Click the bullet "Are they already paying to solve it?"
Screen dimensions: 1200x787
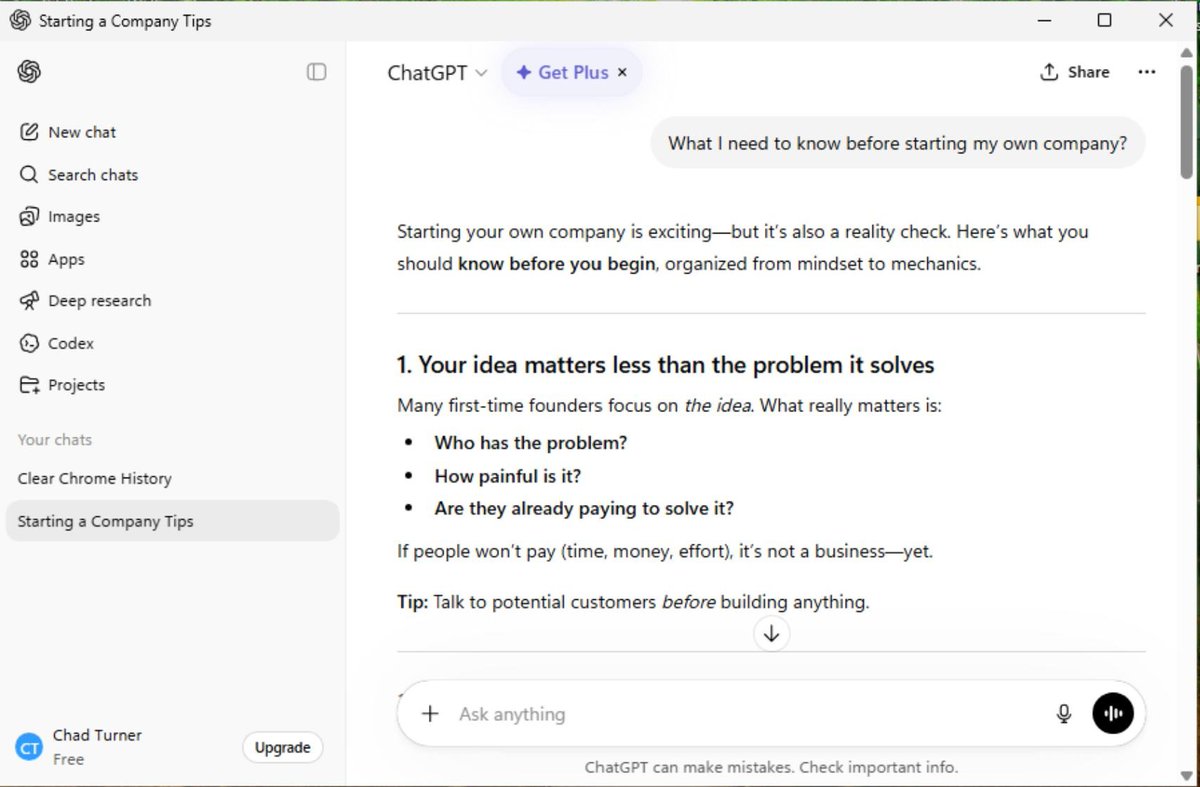pyautogui.click(x=584, y=508)
